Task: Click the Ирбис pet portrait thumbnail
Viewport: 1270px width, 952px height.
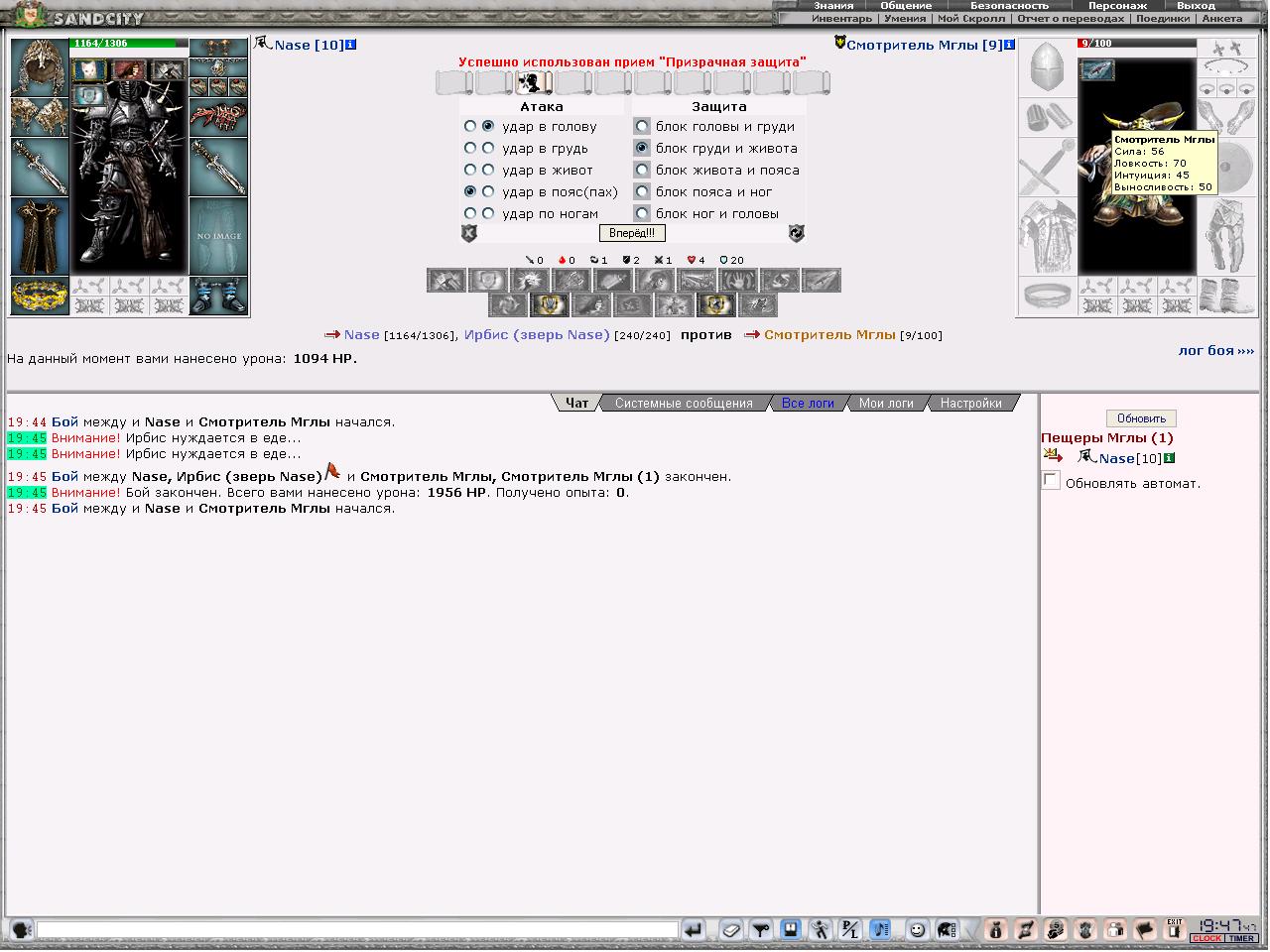Action: [x=89, y=70]
